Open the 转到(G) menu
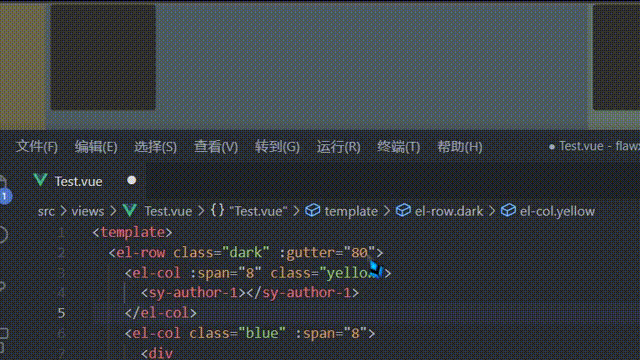This screenshot has height=360, width=640. pos(277,147)
